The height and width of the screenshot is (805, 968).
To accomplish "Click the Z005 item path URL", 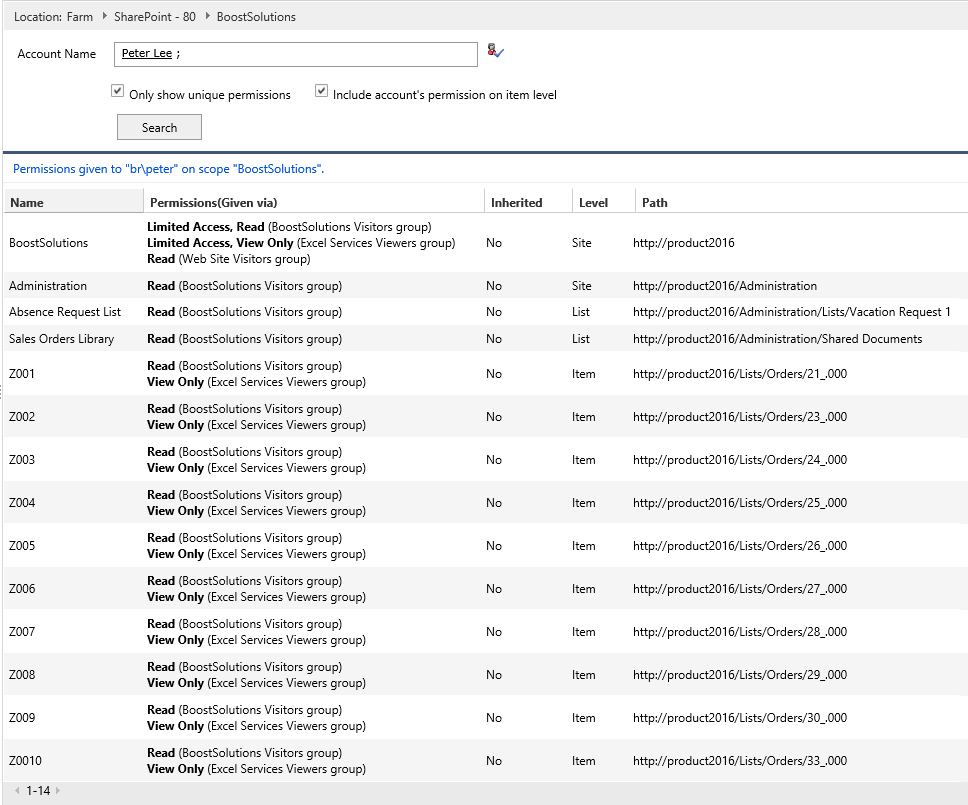I will (739, 546).
